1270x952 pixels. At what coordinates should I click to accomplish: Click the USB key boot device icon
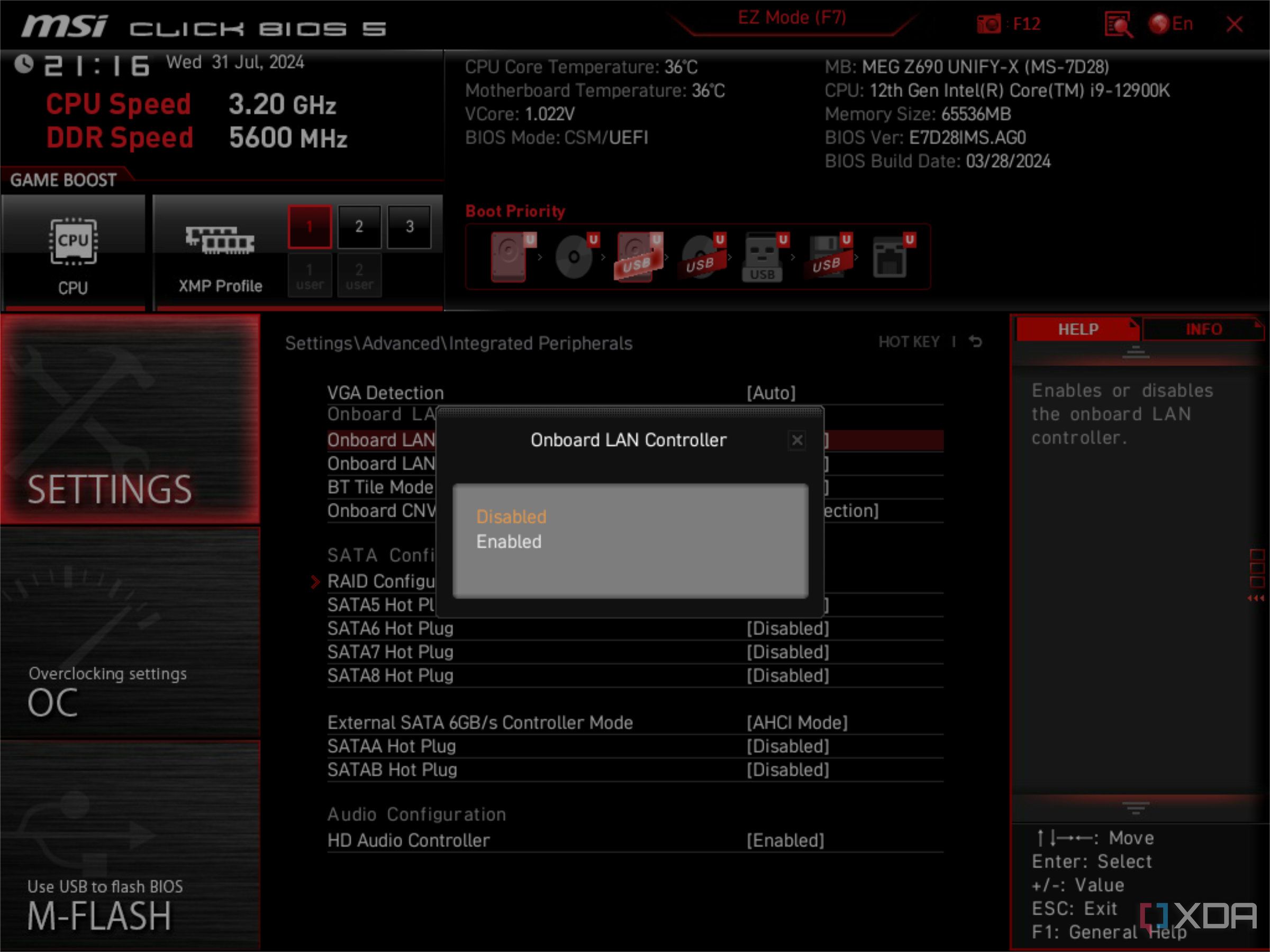click(765, 256)
